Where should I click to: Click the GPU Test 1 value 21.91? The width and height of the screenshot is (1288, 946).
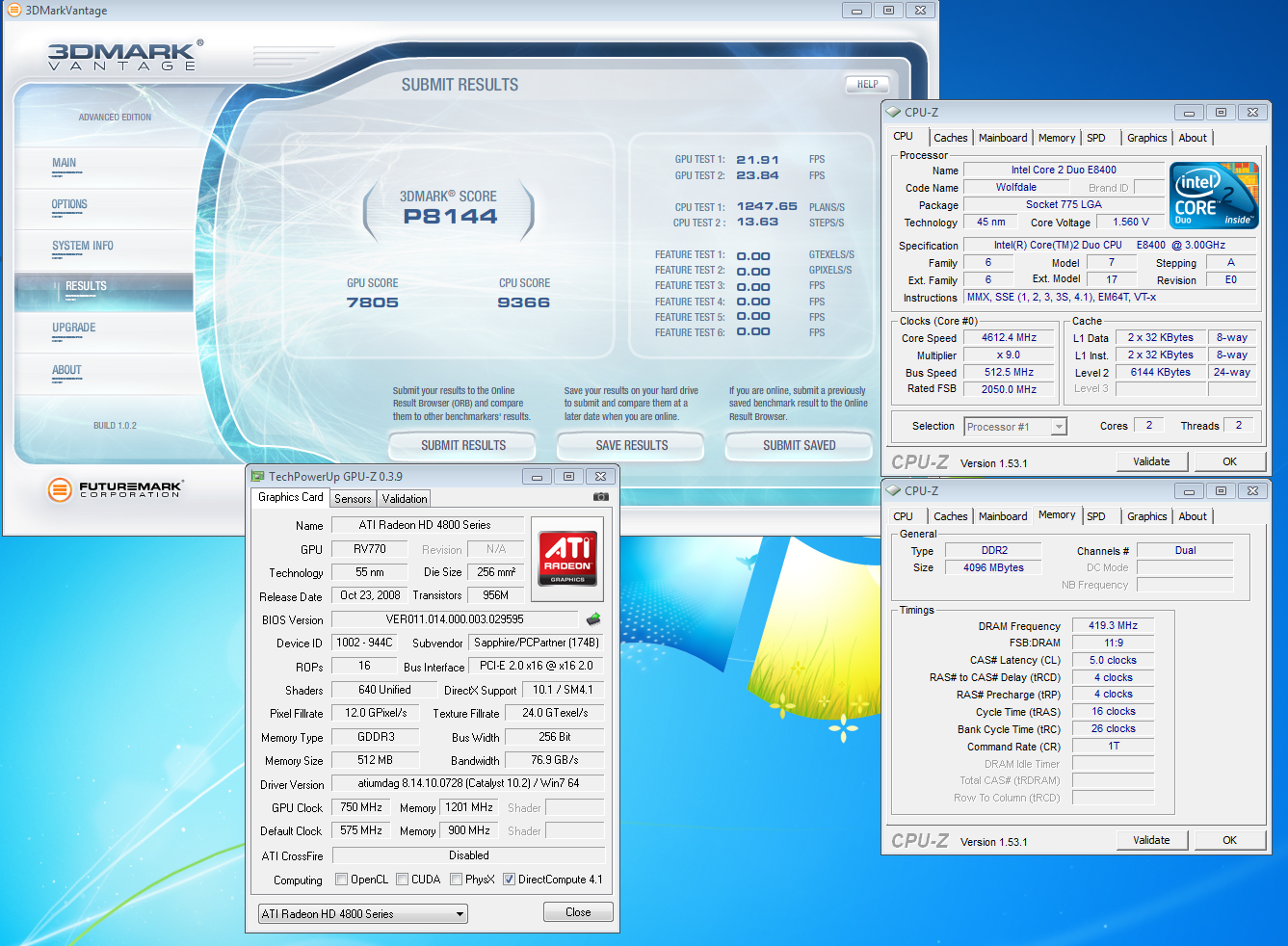(x=757, y=160)
